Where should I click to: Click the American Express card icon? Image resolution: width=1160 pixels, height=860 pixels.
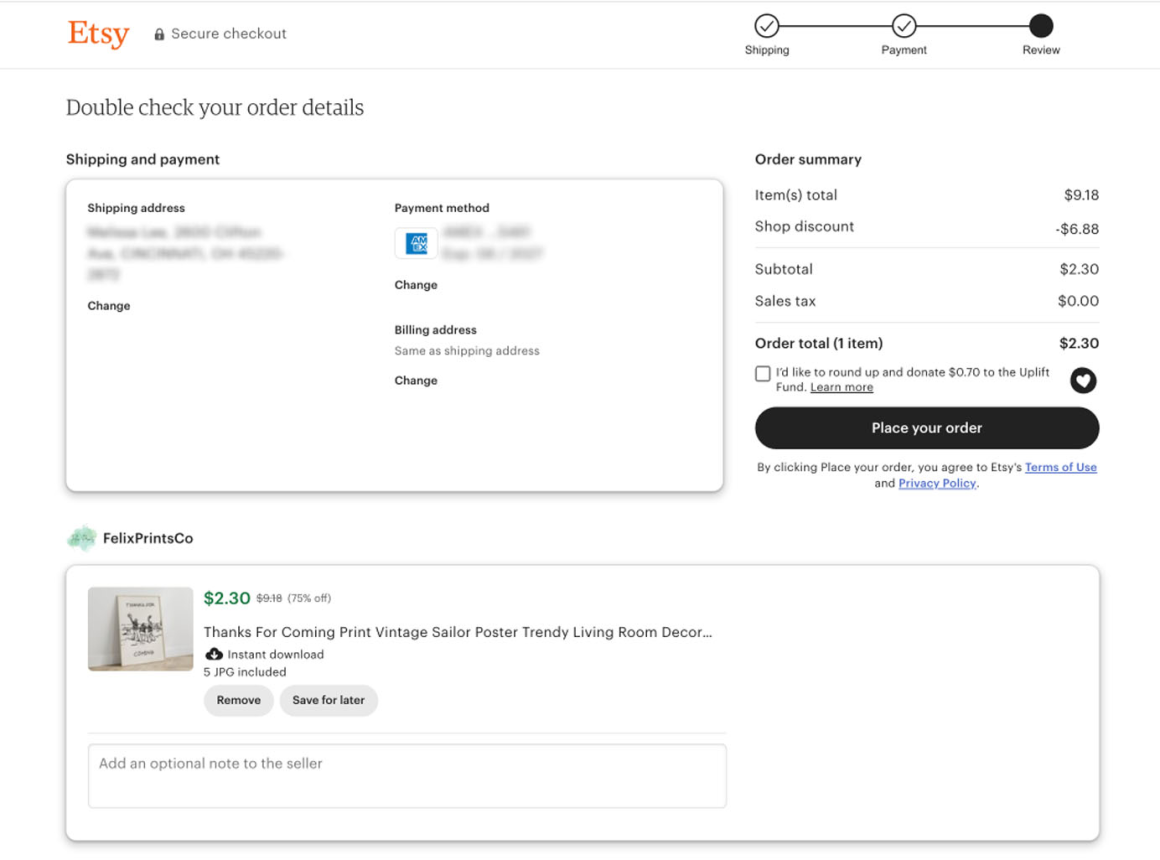click(x=415, y=243)
